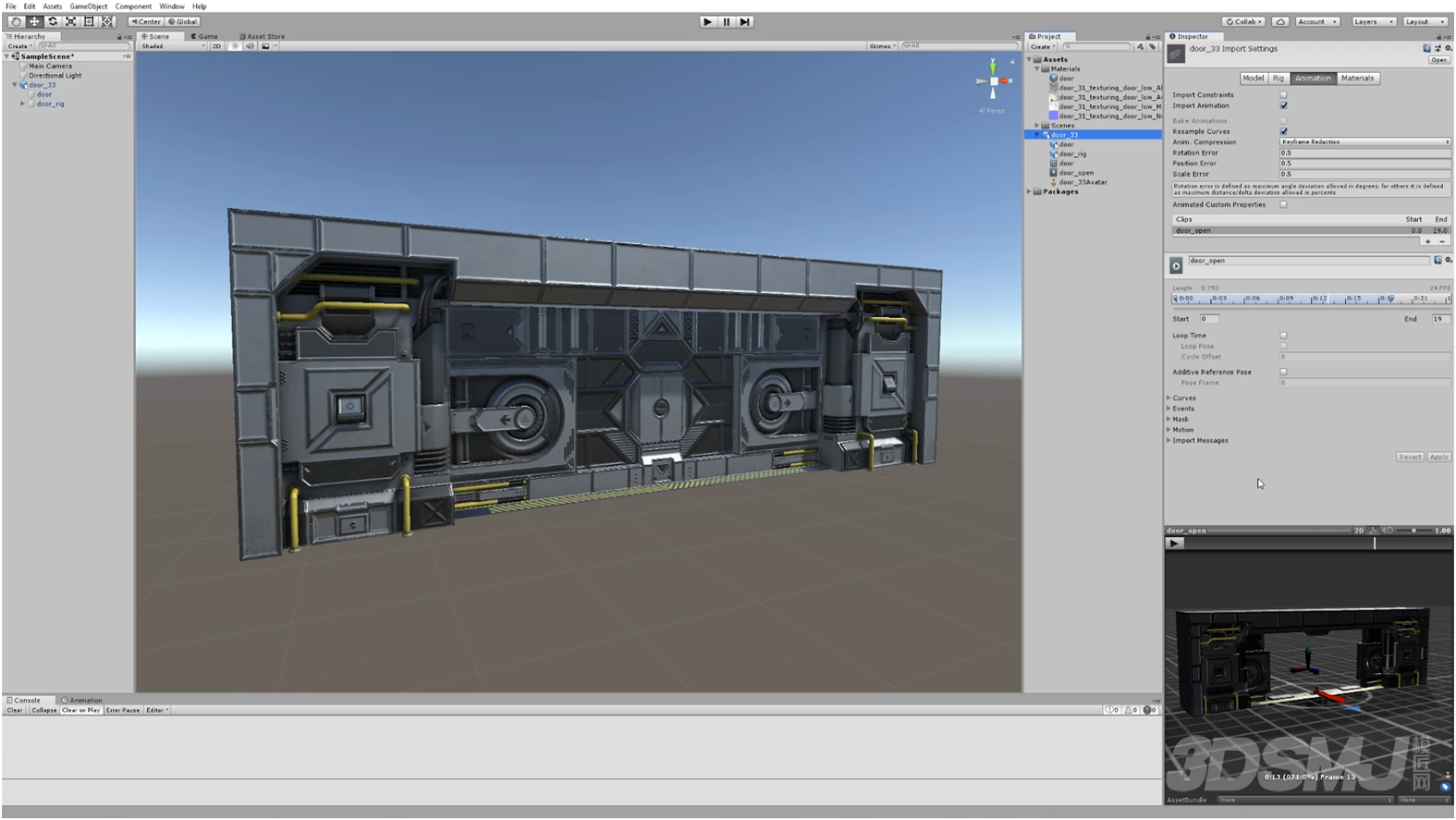Viewport: 1456px width, 820px height.
Task: Open the Assets menu
Action: point(52,6)
